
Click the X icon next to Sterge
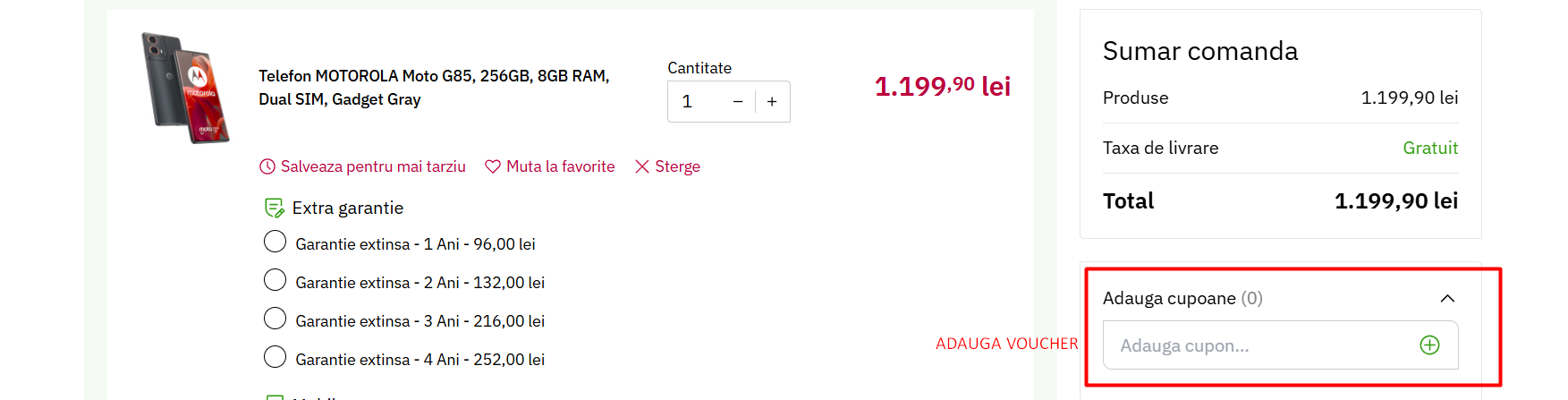(x=641, y=166)
